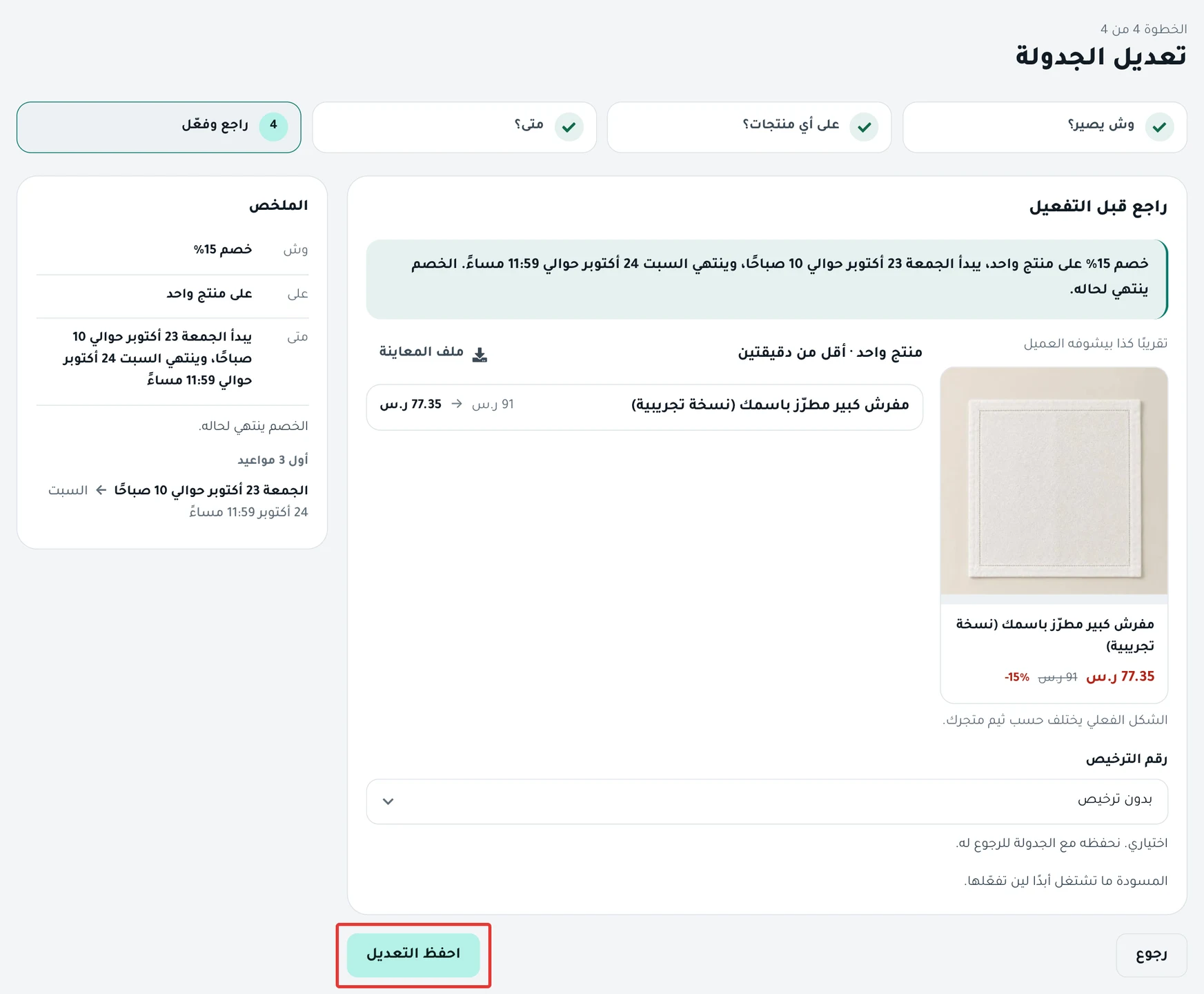The height and width of the screenshot is (994, 1204).
Task: Click على منتج واحد value in summary panel
Action: pos(209,294)
